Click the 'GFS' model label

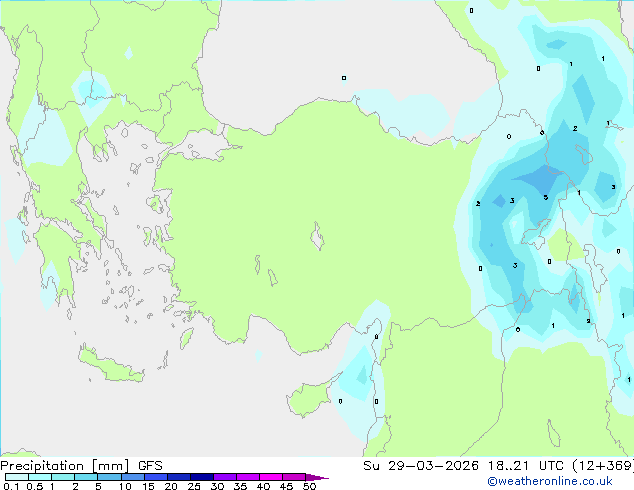[x=150, y=466]
